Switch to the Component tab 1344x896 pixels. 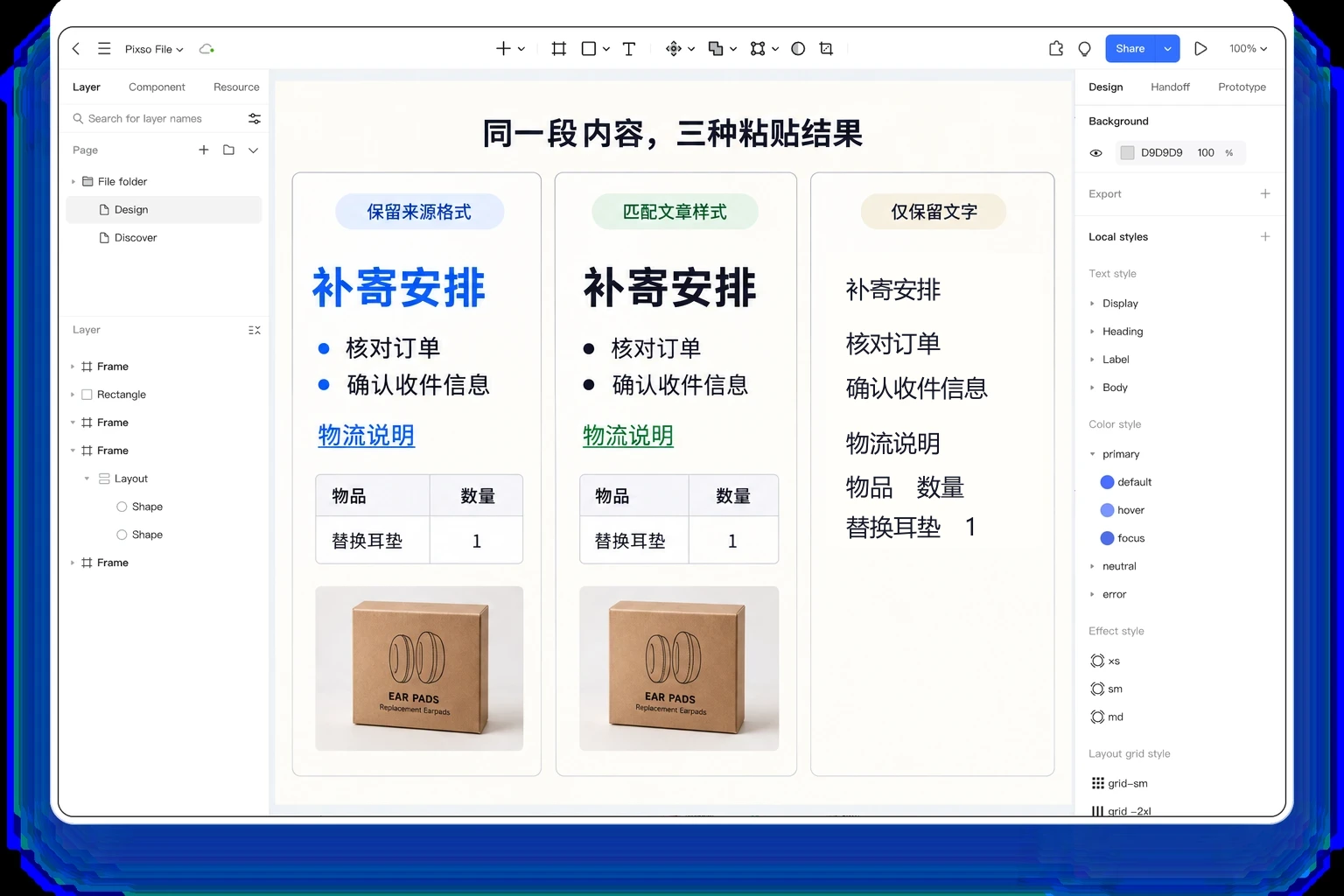[157, 87]
